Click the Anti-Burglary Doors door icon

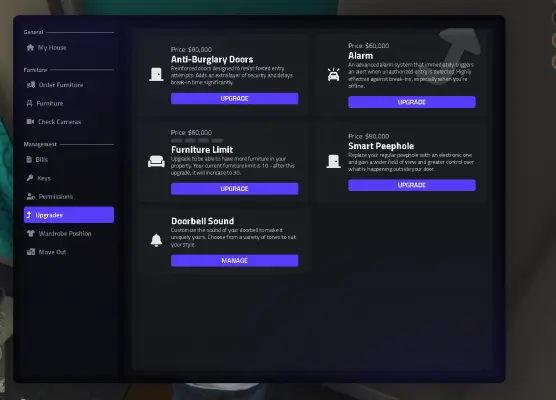[x=156, y=74]
